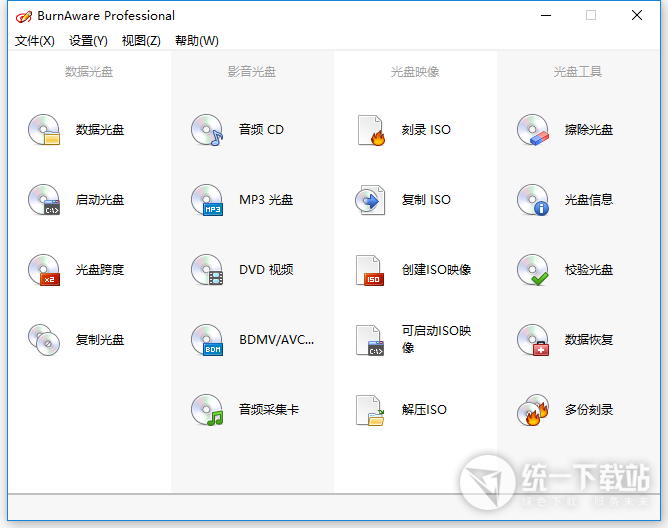Open the MP3 光盘 disc icon
Screen dimensions: 668x528
tap(207, 200)
